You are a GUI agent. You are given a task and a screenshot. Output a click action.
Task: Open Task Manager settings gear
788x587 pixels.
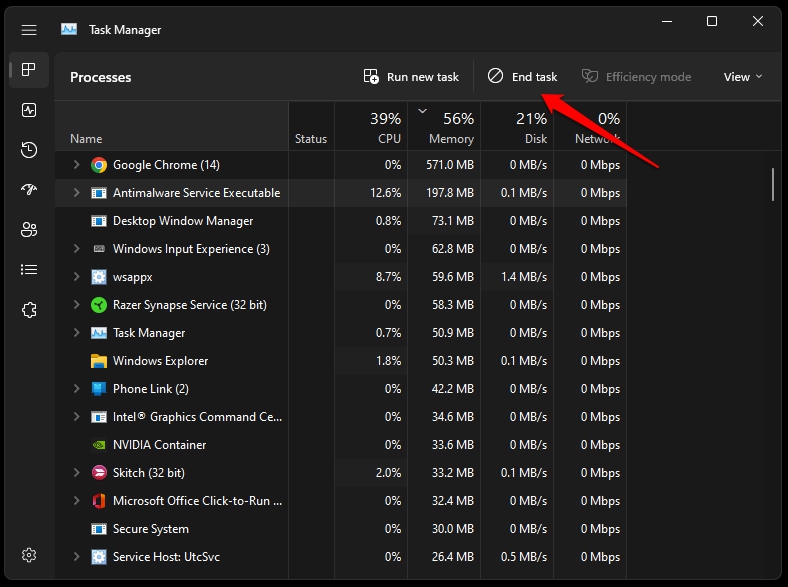click(29, 555)
